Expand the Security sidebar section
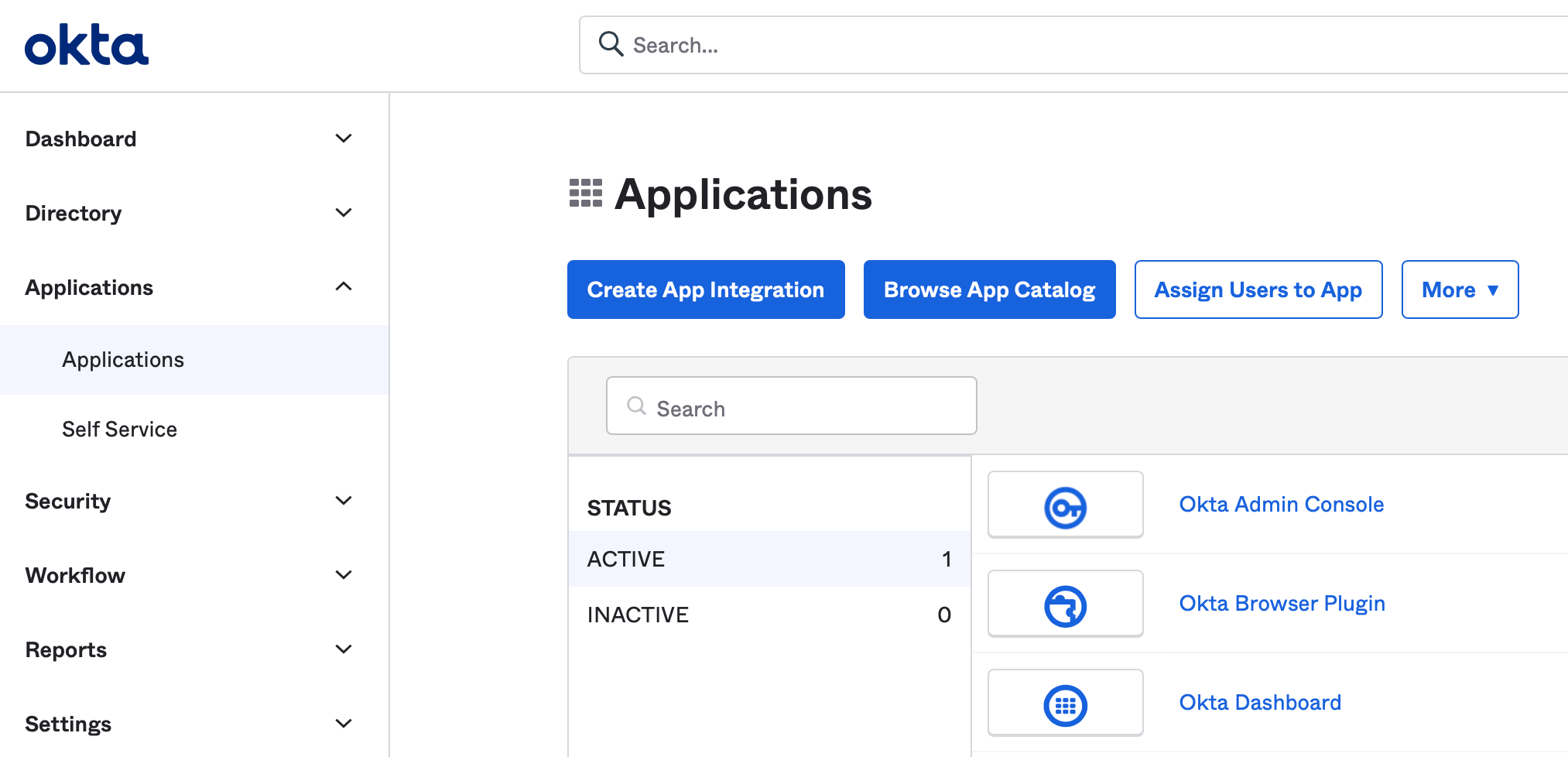The image size is (1568, 757). click(344, 501)
